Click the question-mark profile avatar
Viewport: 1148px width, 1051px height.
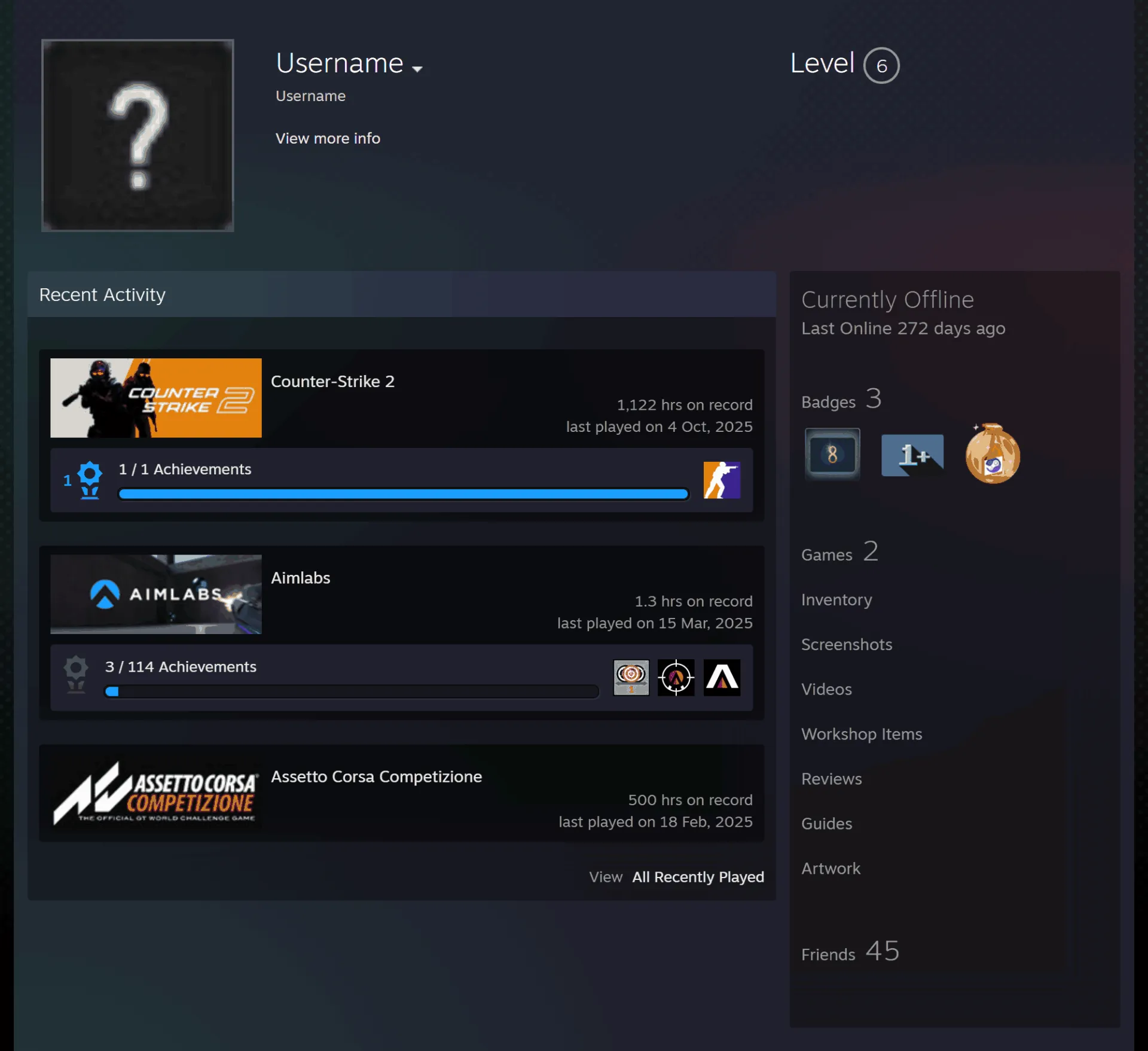coord(138,135)
